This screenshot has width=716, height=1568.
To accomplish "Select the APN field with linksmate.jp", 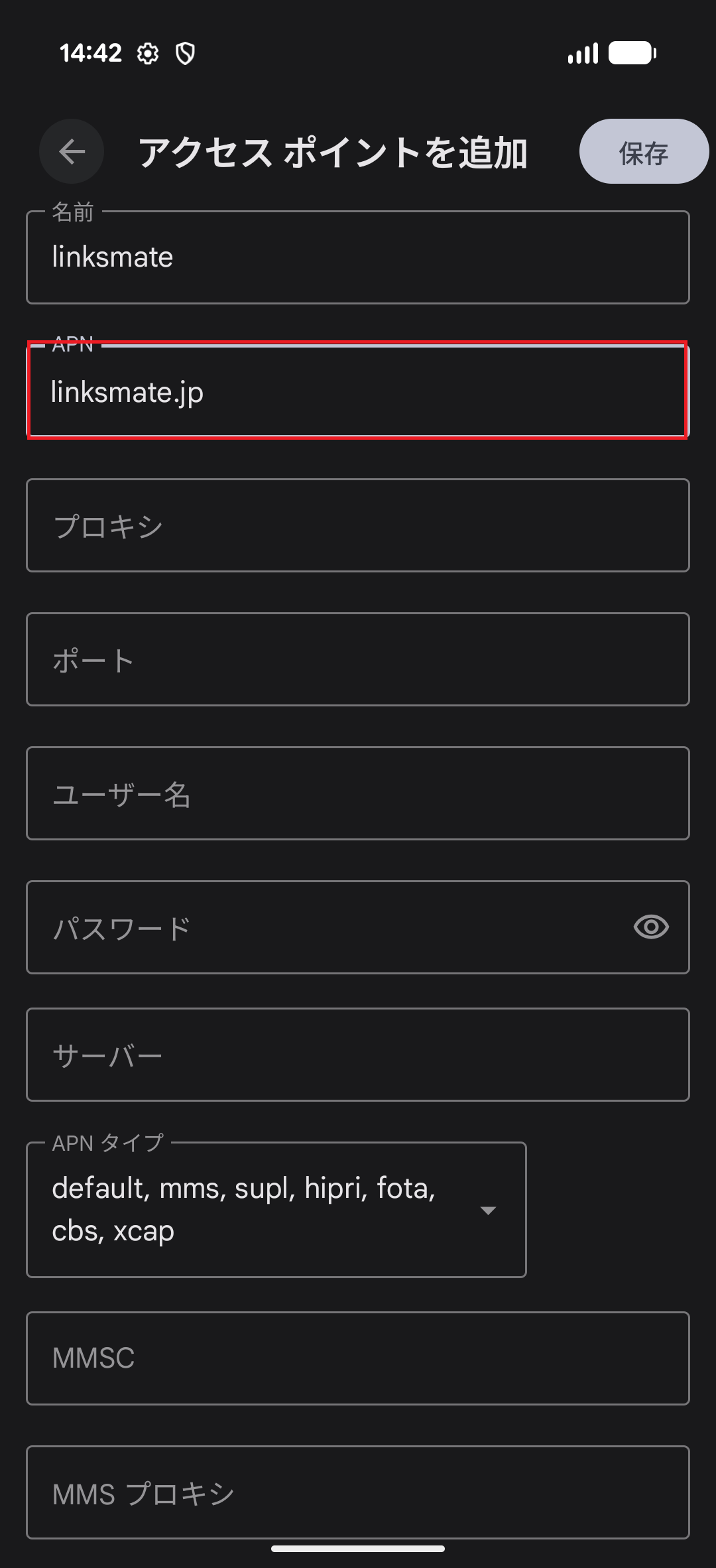I will pyautogui.click(x=358, y=391).
